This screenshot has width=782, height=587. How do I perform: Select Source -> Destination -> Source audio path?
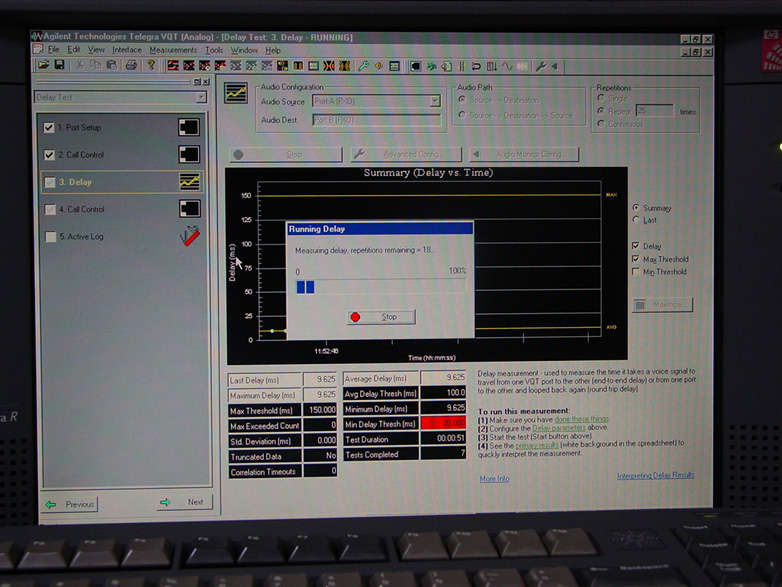tap(462, 115)
